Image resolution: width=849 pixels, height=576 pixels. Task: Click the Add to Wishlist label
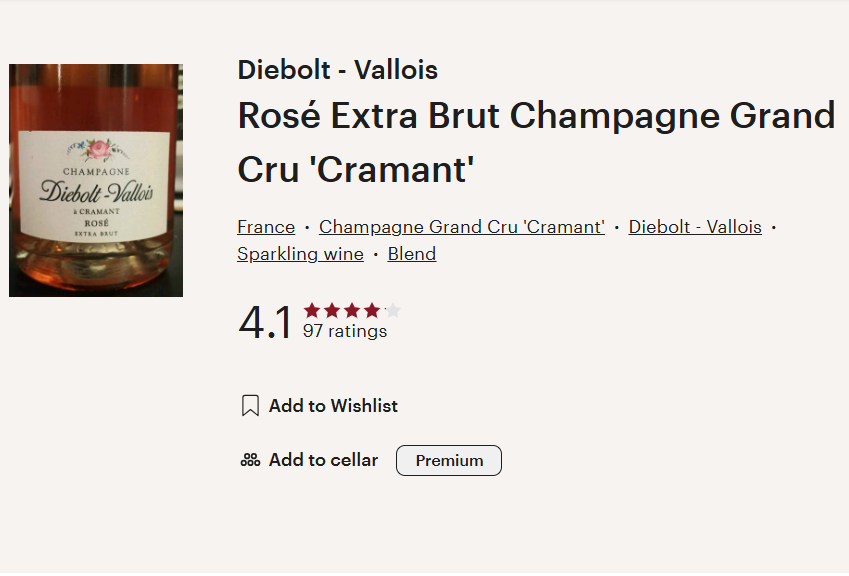point(332,406)
